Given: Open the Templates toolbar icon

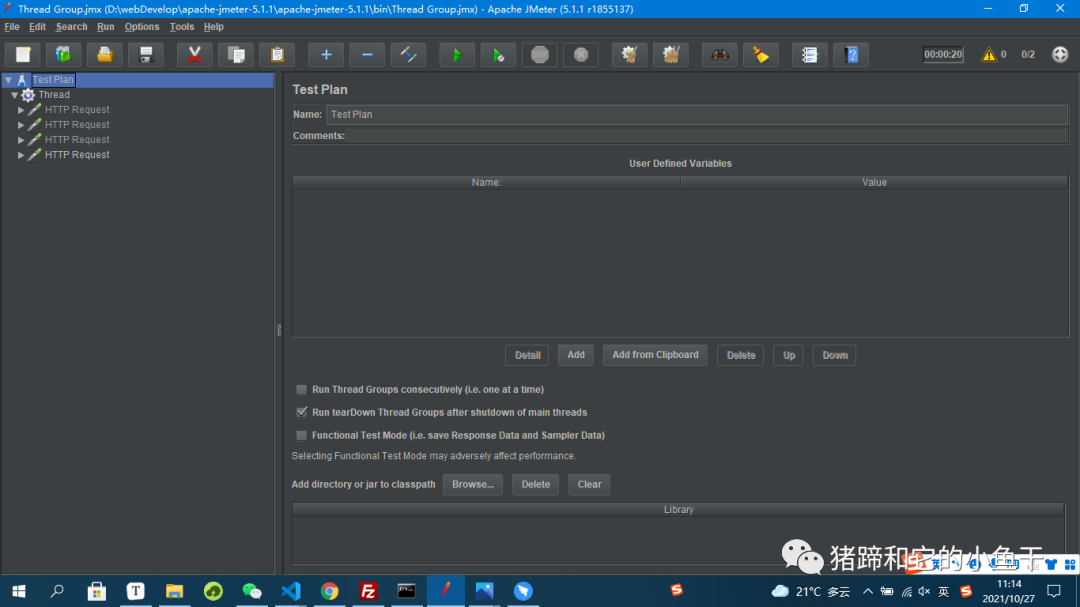Looking at the screenshot, I should [63, 54].
